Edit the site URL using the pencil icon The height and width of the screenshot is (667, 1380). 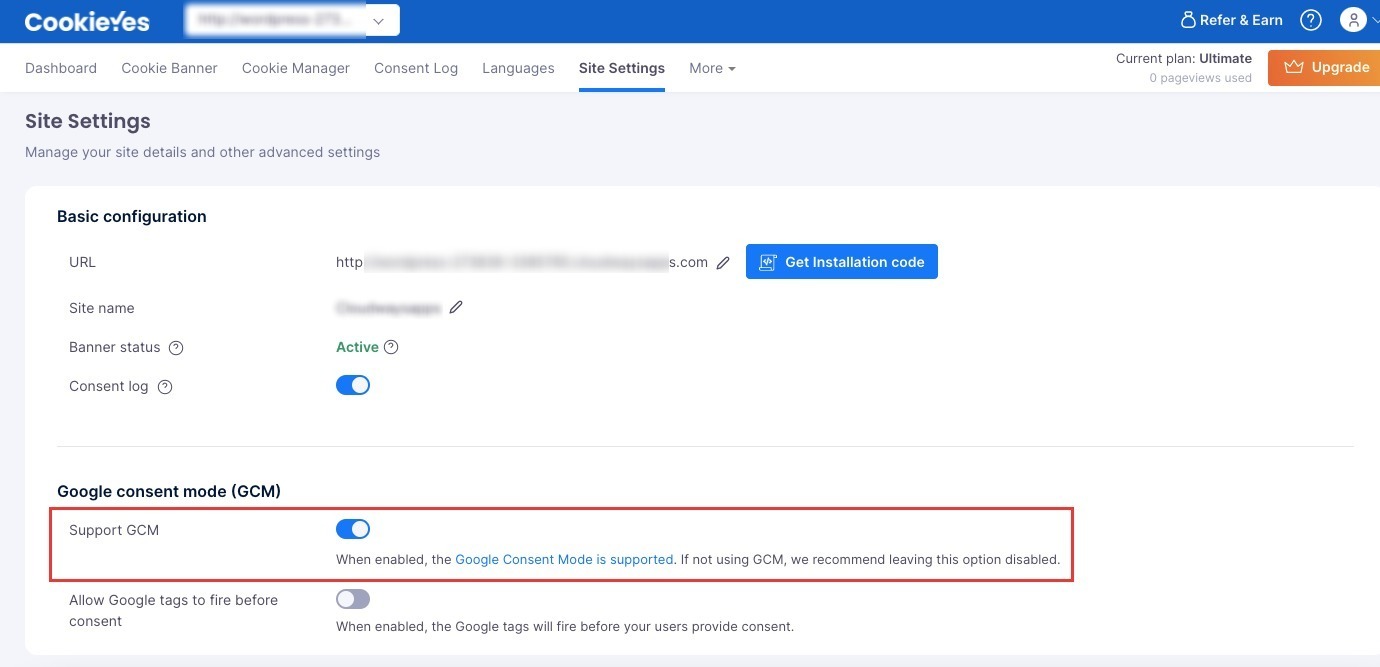[723, 262]
